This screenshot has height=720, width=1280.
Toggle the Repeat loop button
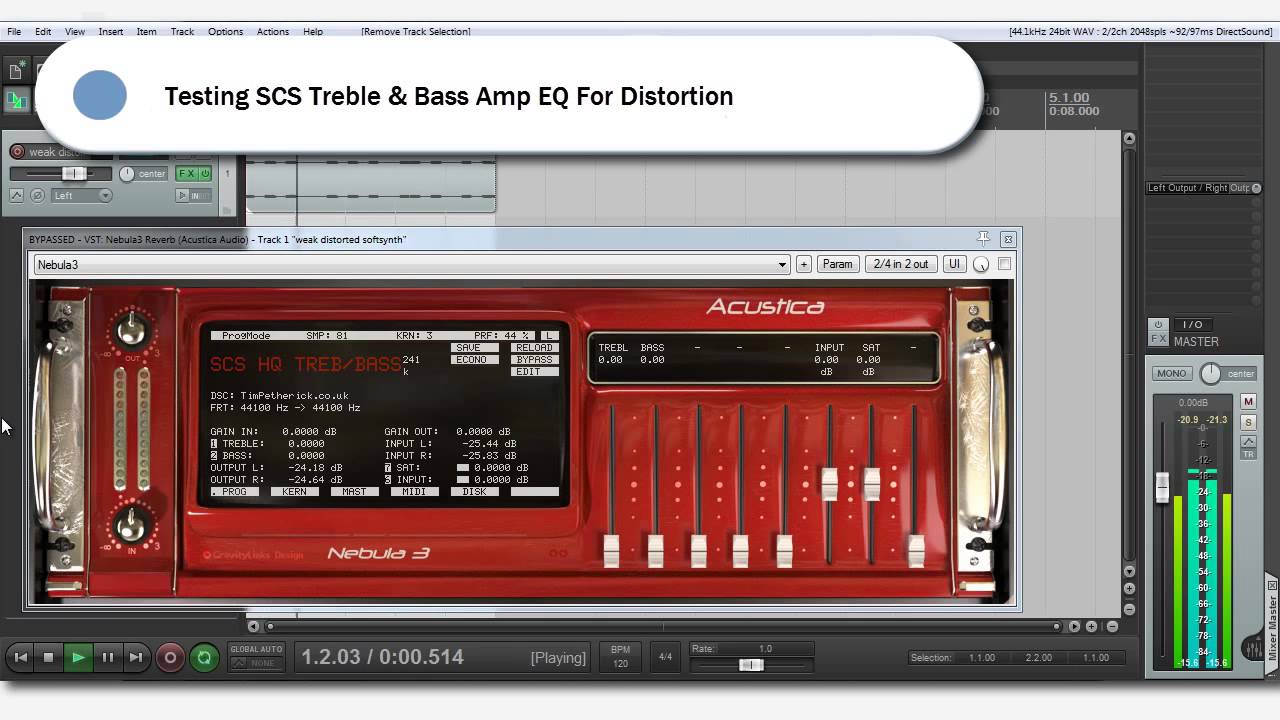[x=204, y=657]
